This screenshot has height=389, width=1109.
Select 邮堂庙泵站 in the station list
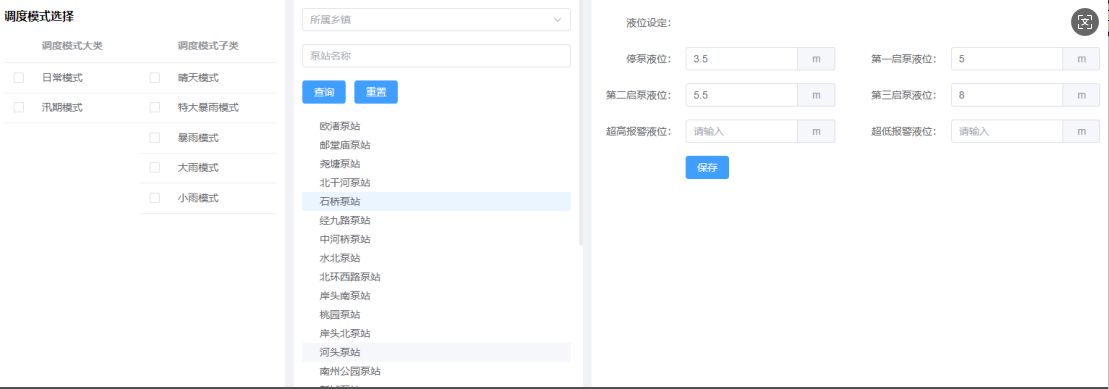(x=436, y=145)
